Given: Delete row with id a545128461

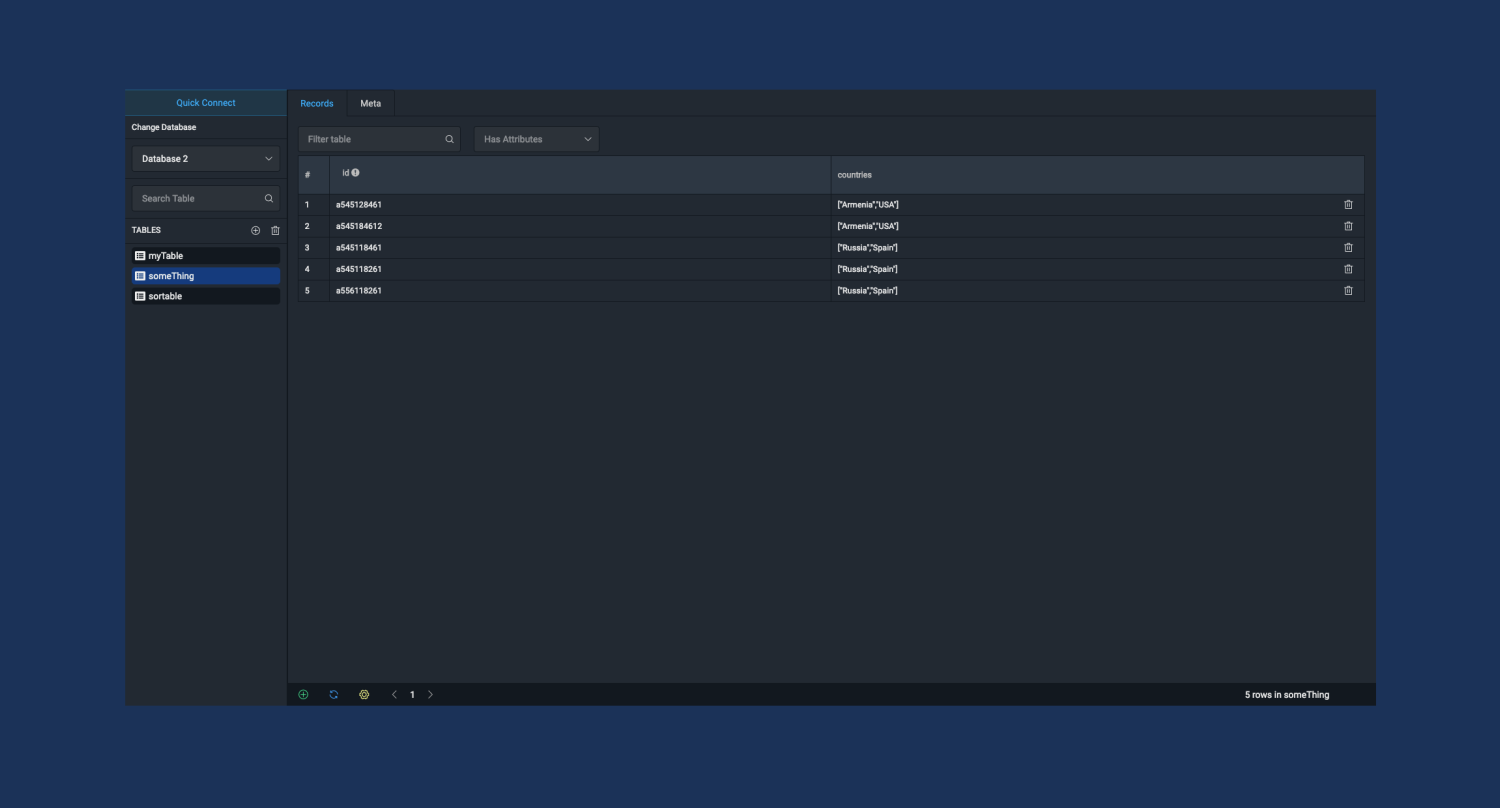Looking at the screenshot, I should 1348,204.
